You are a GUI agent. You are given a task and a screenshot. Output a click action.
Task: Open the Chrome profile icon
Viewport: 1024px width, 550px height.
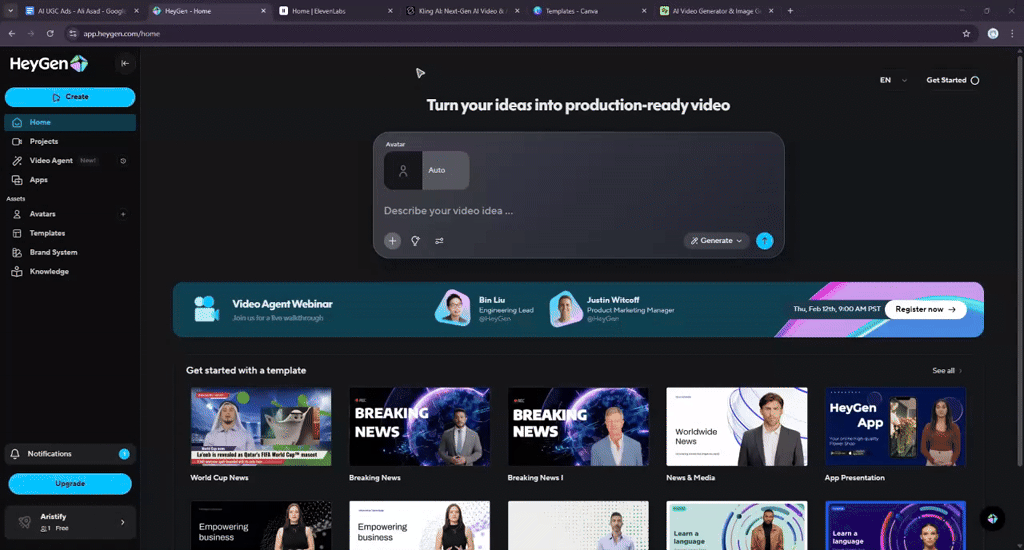[x=993, y=34]
